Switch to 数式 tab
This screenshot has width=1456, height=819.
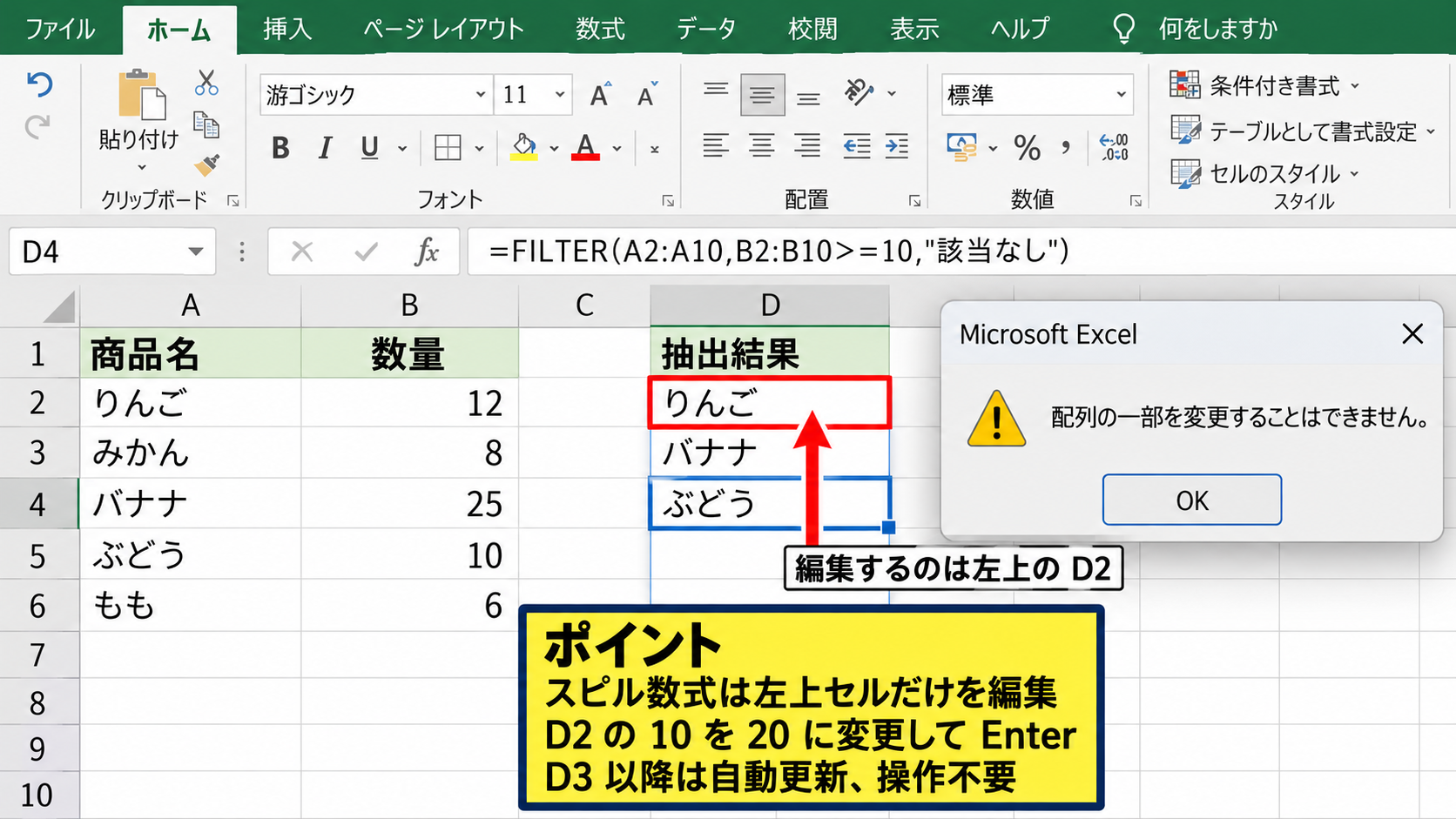[x=600, y=29]
